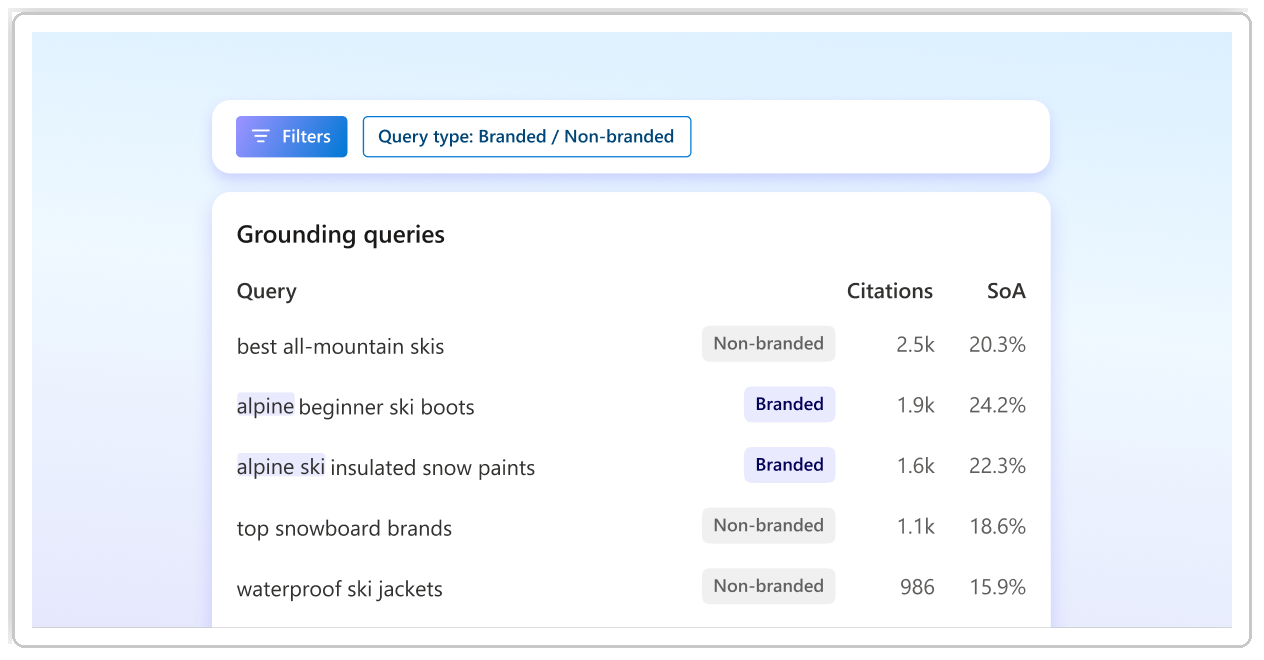Viewport: 1264px width, 660px height.
Task: Sort by the Query column header
Action: click(267, 291)
